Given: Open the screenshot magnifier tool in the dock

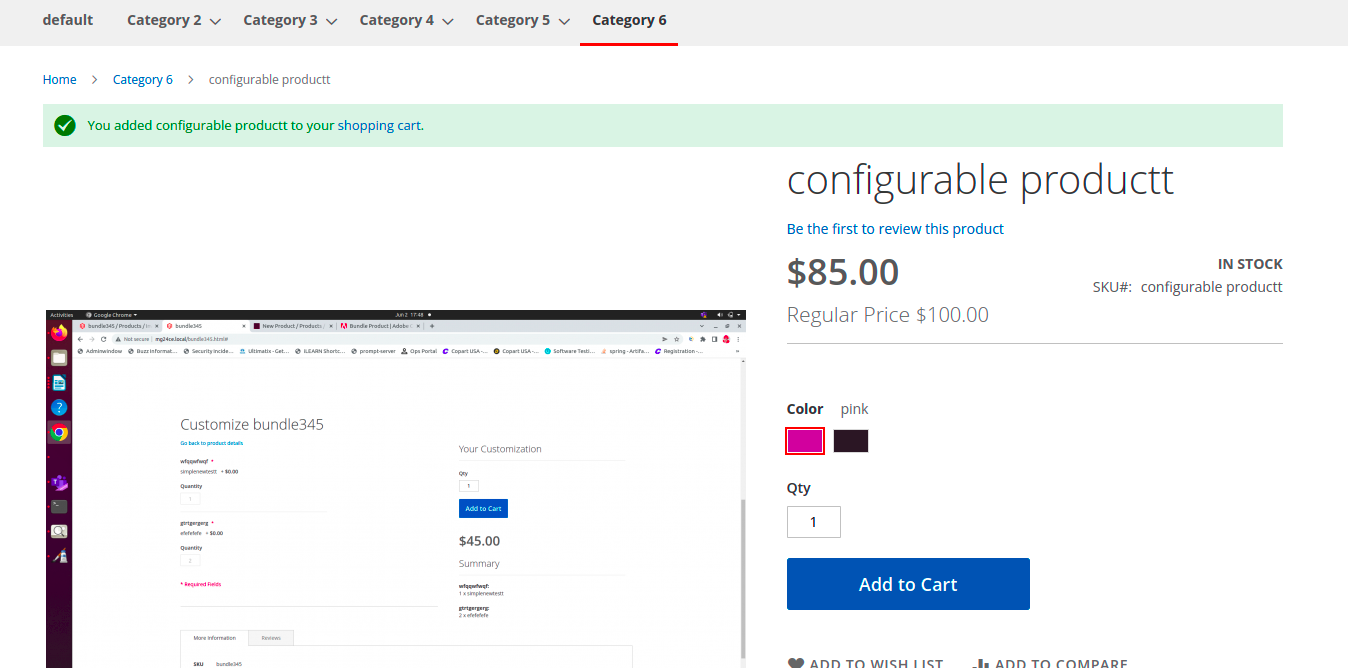Looking at the screenshot, I should click(x=58, y=531).
